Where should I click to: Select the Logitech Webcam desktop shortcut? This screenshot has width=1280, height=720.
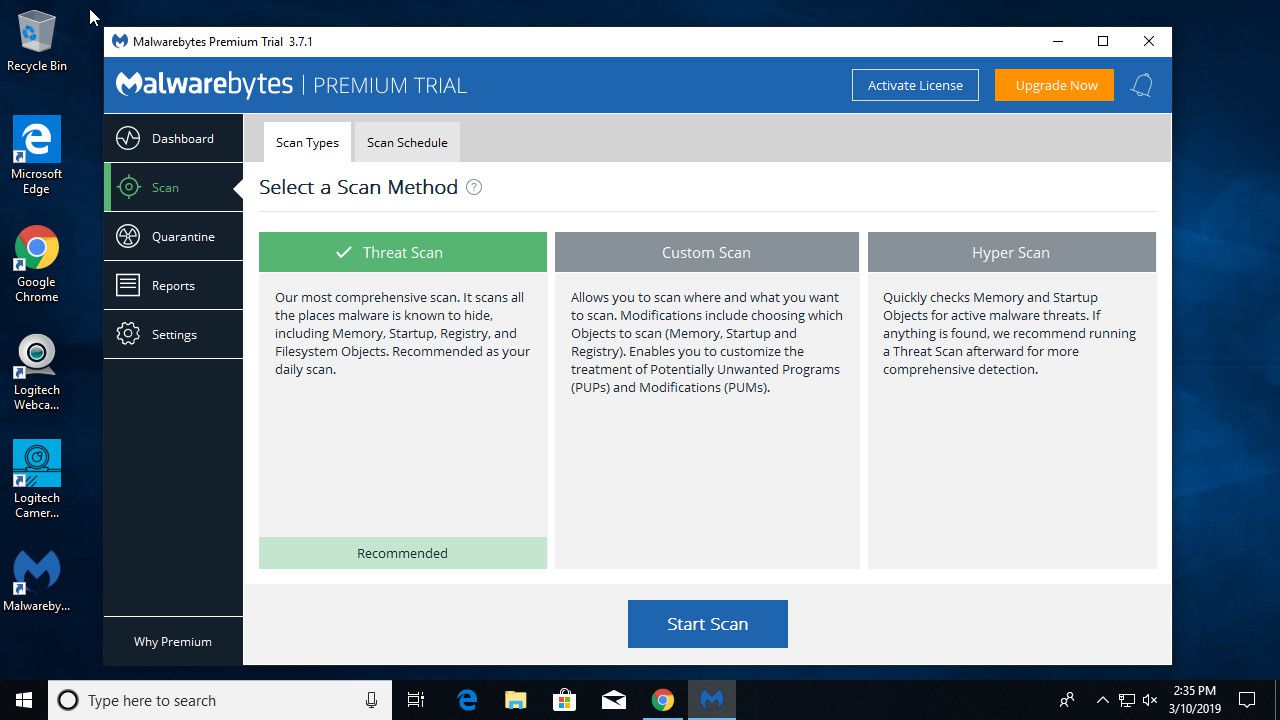(37, 372)
